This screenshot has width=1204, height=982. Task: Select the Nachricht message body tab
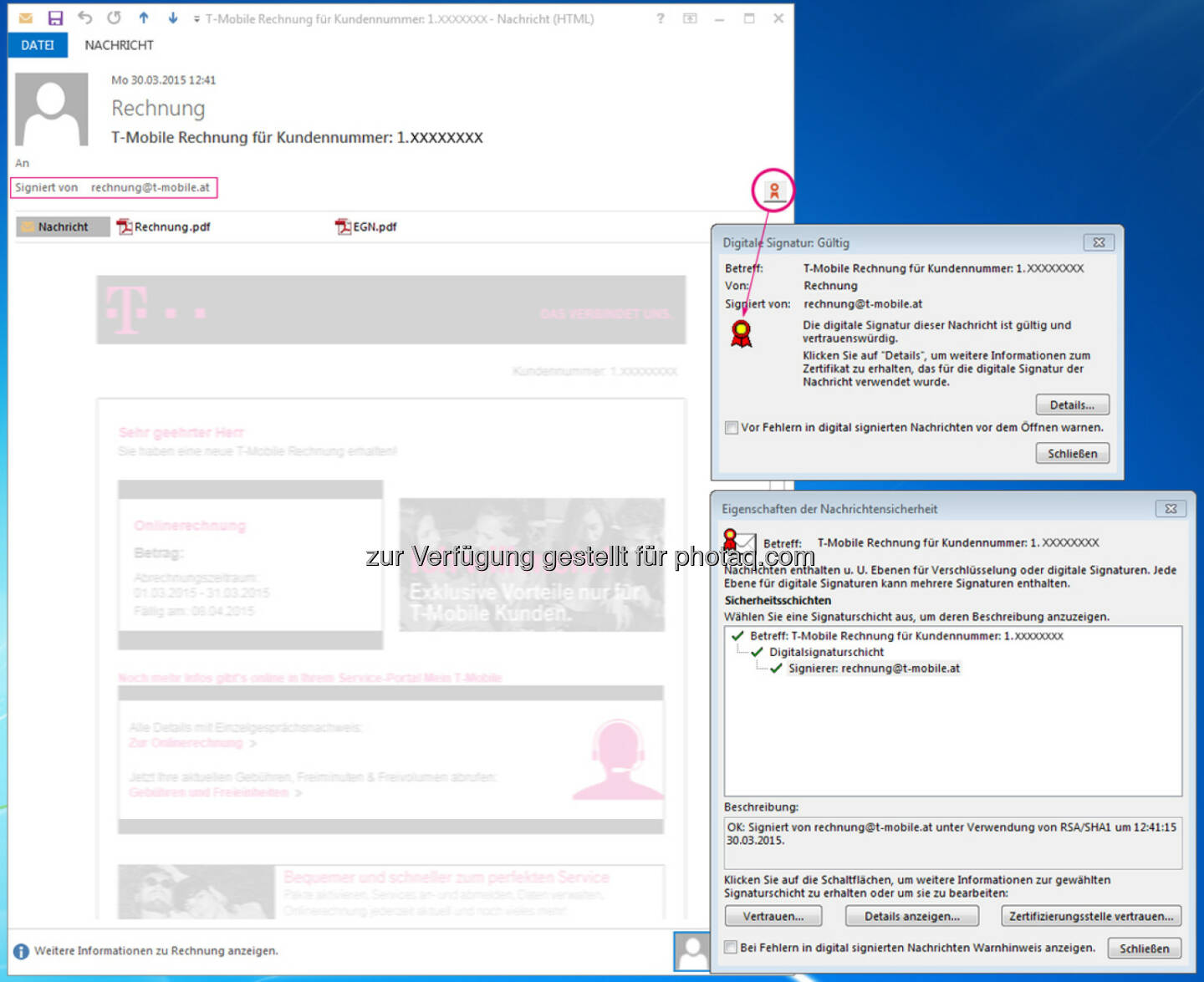(x=63, y=226)
